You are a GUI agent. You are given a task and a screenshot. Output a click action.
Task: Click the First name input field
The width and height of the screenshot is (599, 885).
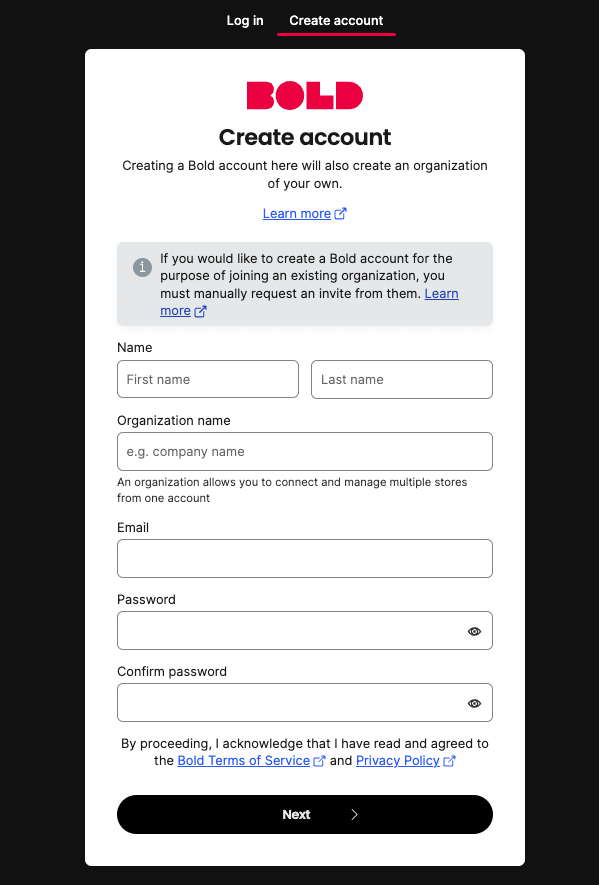207,379
